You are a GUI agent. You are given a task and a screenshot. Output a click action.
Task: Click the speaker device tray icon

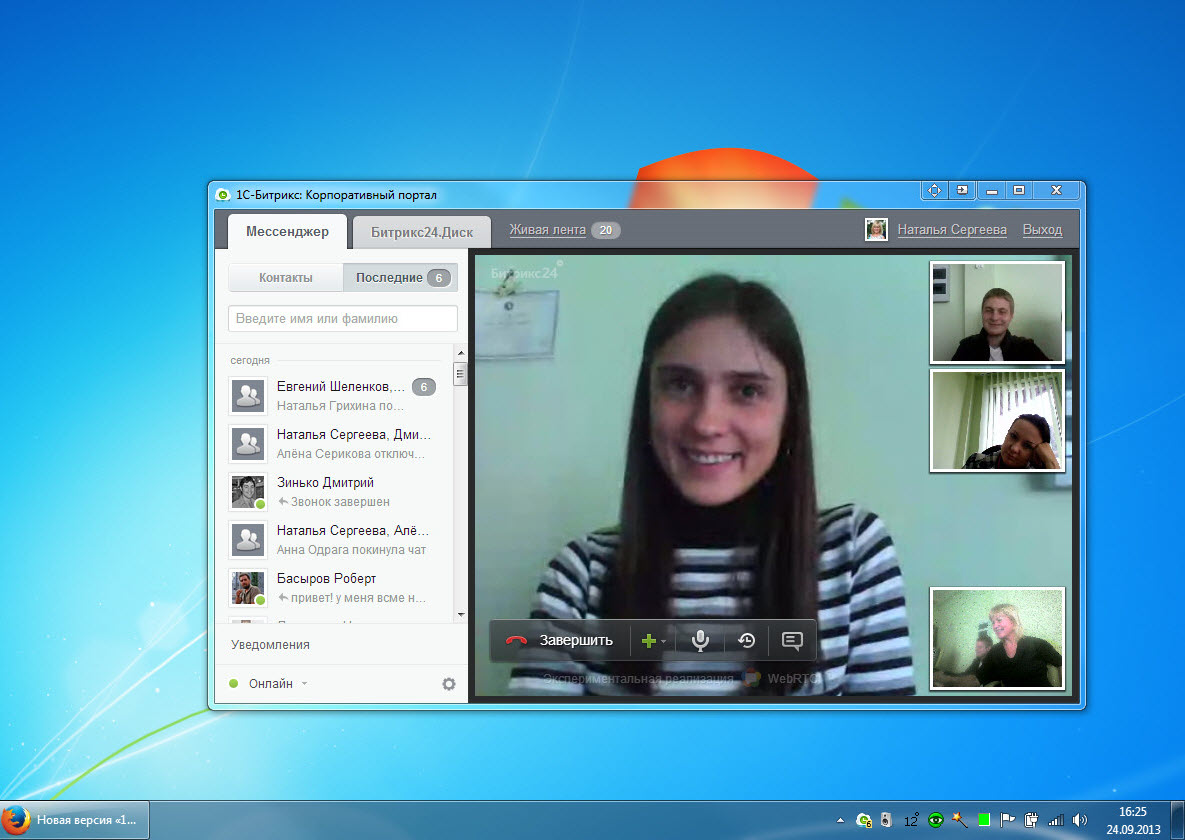(x=886, y=820)
